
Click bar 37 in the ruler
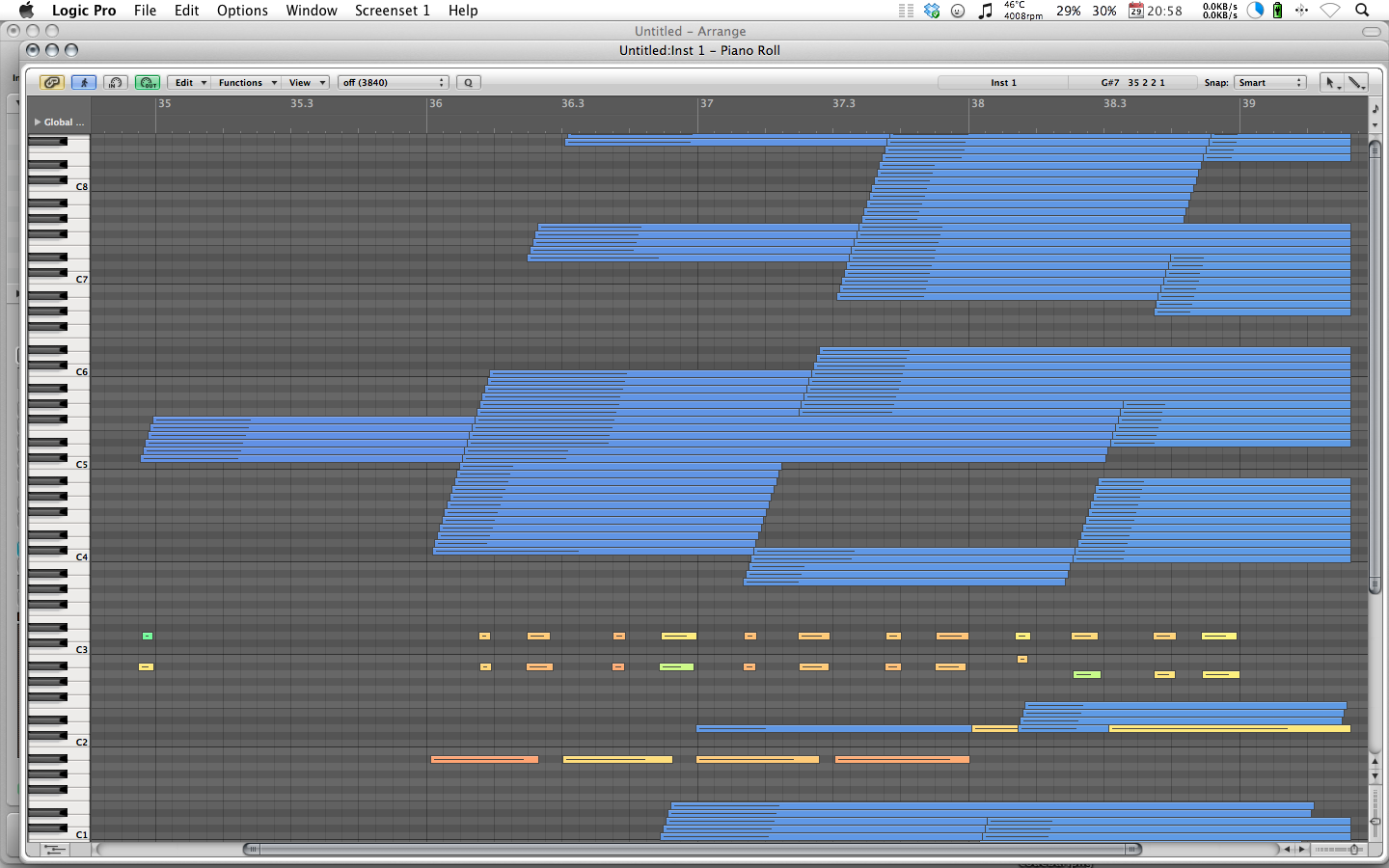[707, 103]
